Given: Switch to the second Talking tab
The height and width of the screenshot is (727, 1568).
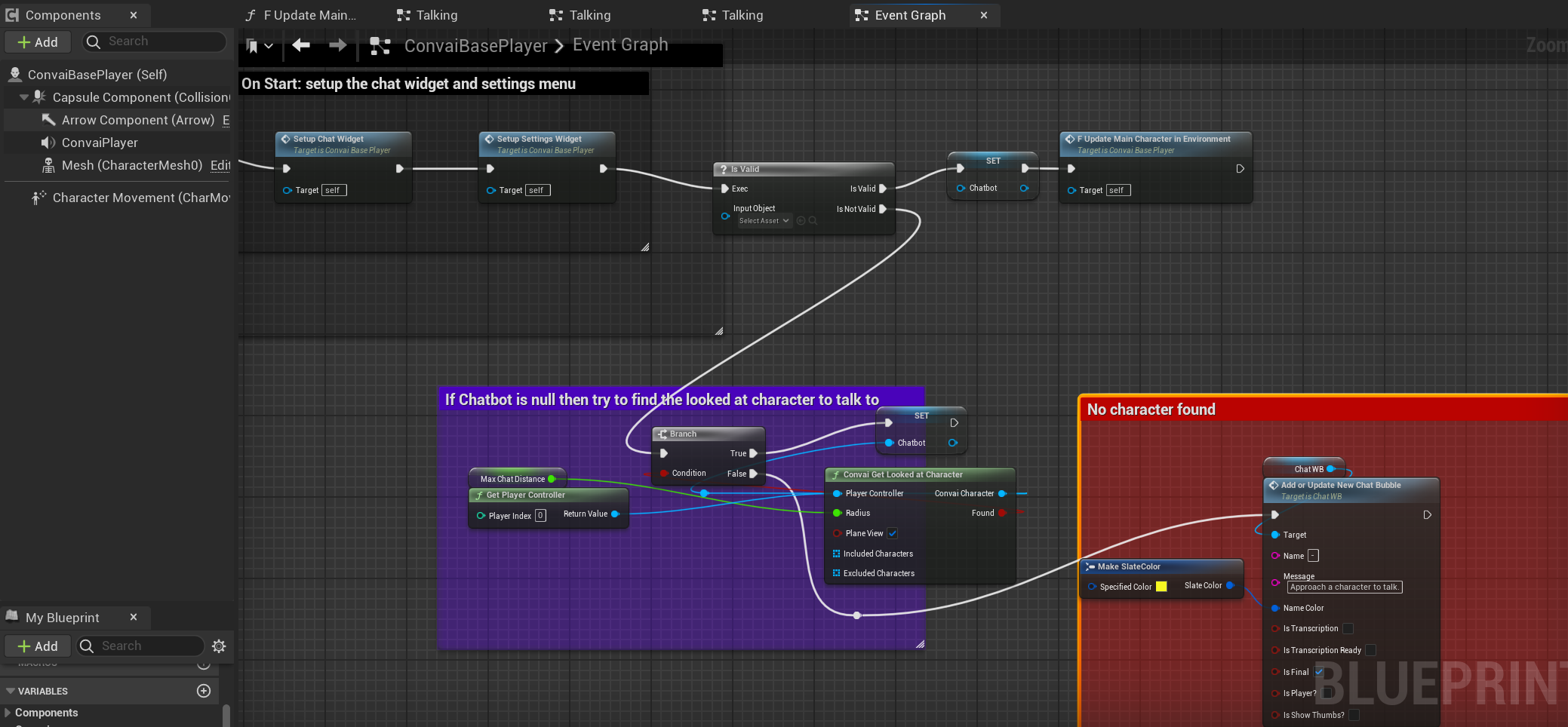Looking at the screenshot, I should tap(580, 15).
